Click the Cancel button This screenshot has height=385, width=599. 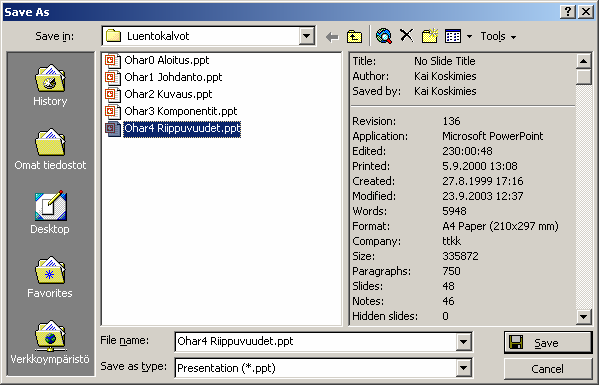point(548,369)
